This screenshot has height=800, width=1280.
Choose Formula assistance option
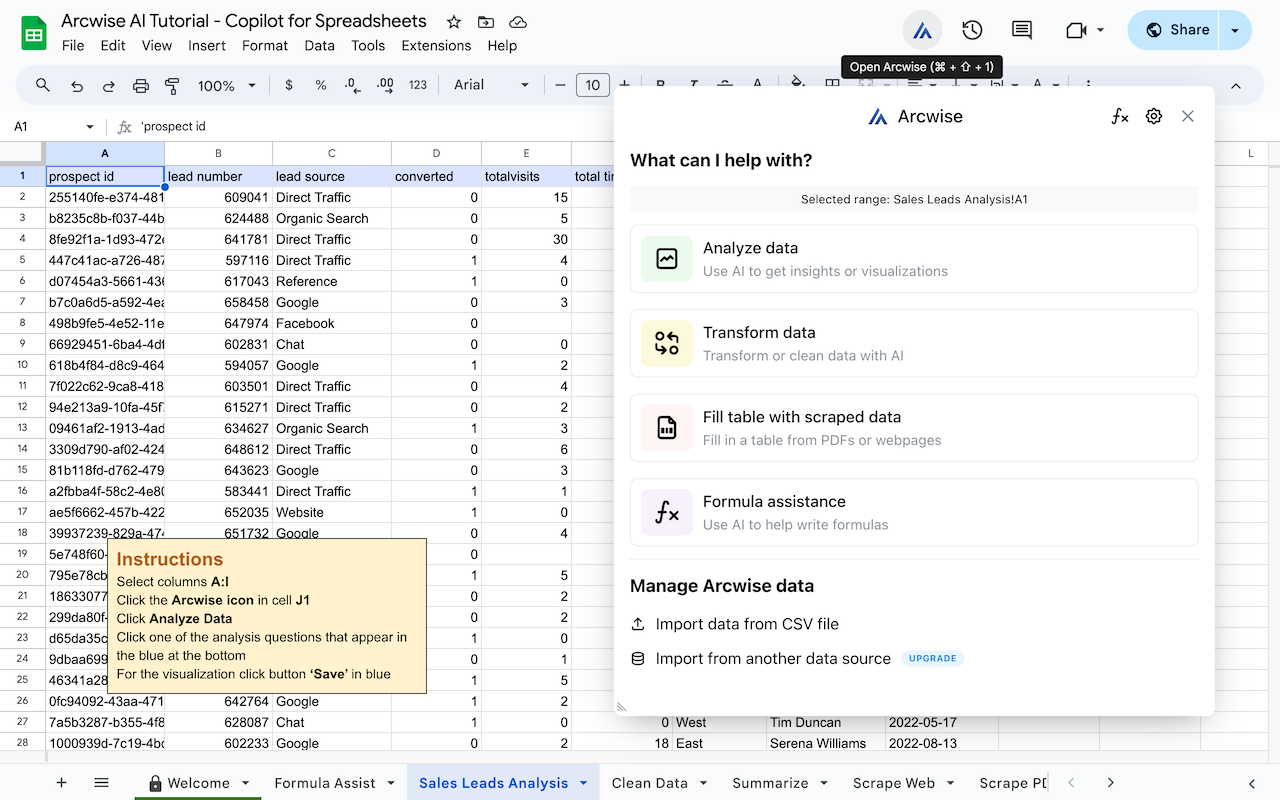(x=914, y=512)
